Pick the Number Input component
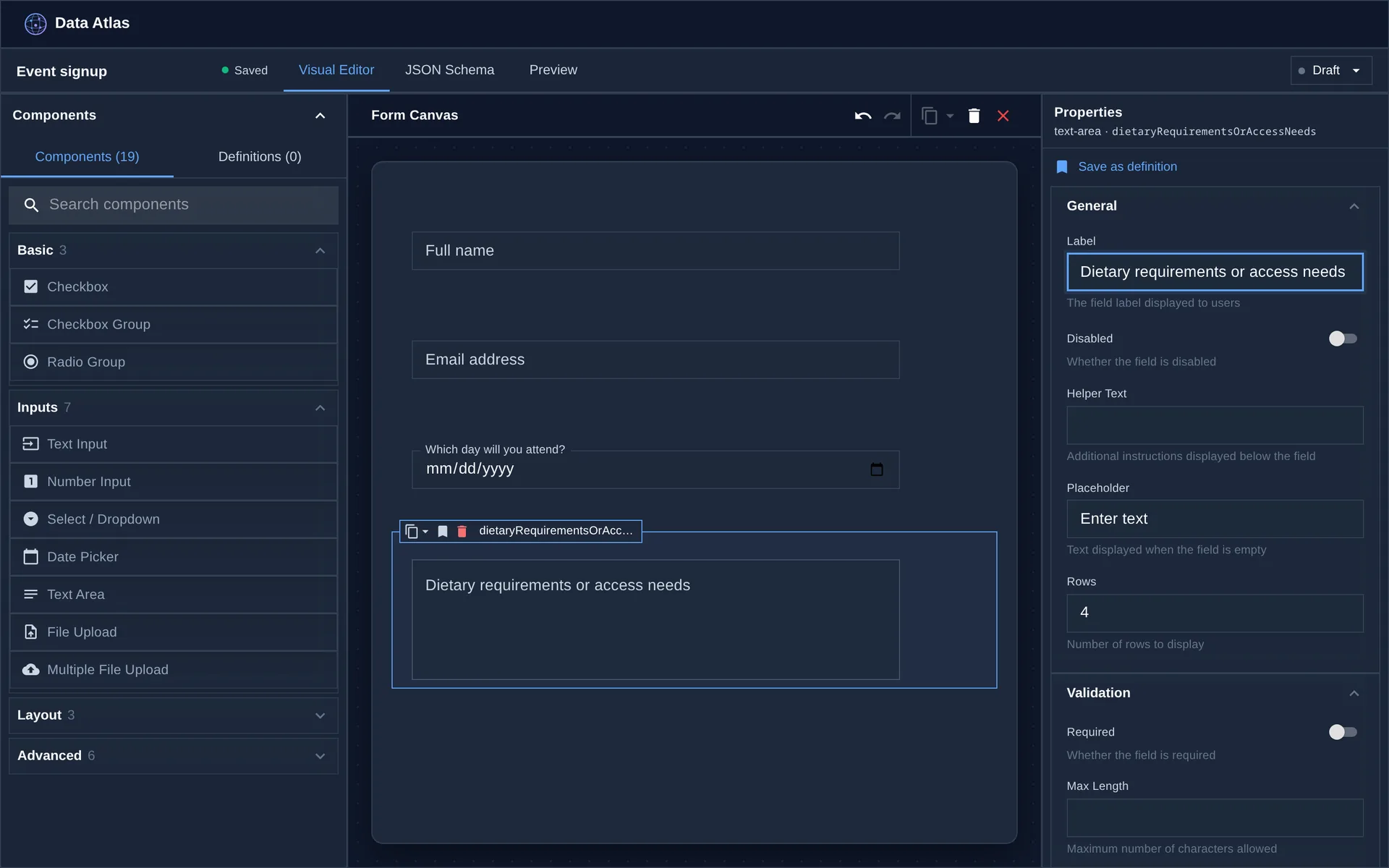 coord(174,482)
